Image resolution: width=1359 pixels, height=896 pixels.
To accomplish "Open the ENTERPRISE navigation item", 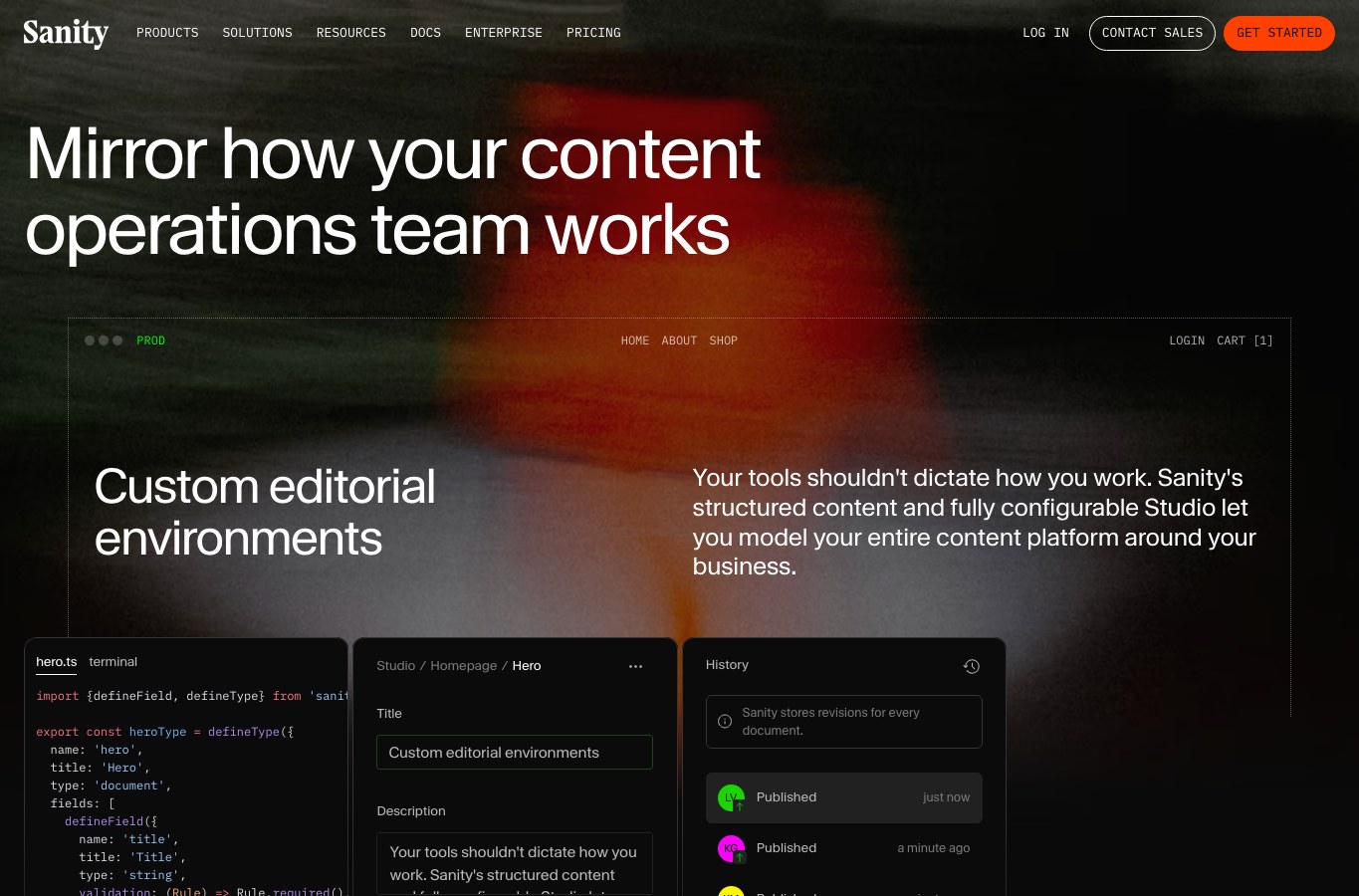I will tap(504, 33).
